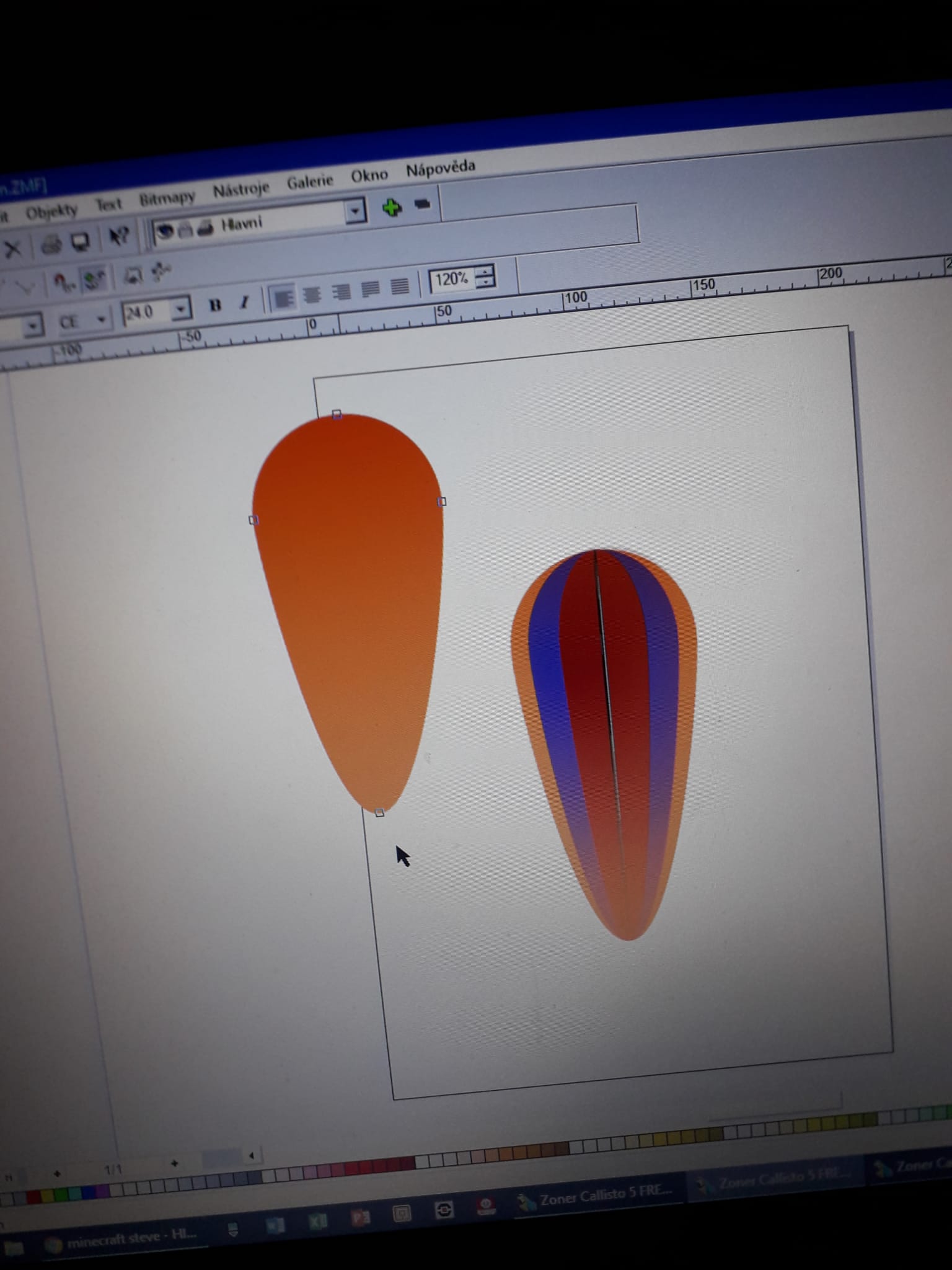Open the font size 24.0 dropdown
The height and width of the screenshot is (1270, 952).
pyautogui.click(x=180, y=308)
